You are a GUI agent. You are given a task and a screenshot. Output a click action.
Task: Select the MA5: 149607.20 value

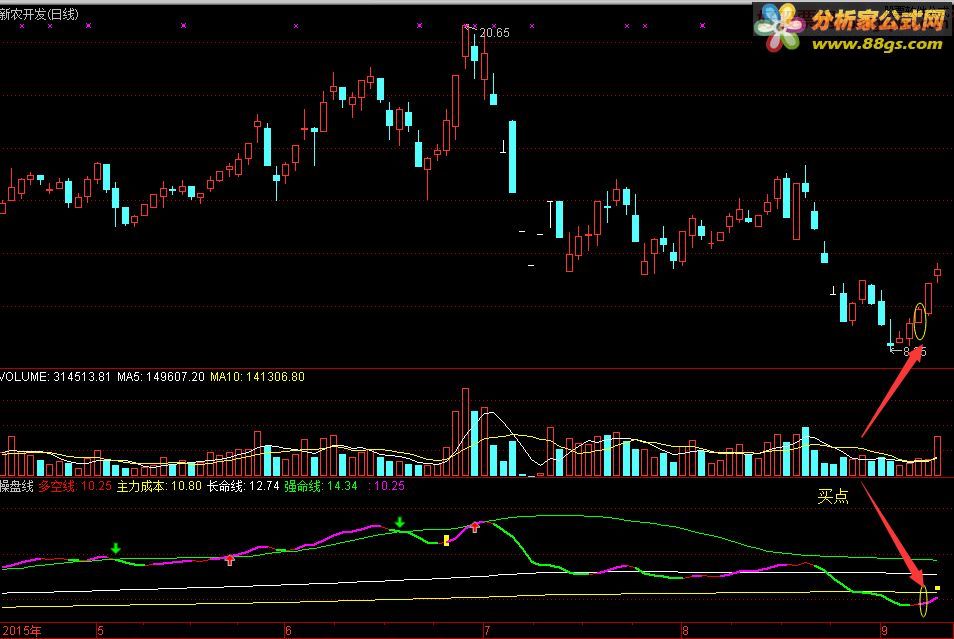[x=161, y=377]
